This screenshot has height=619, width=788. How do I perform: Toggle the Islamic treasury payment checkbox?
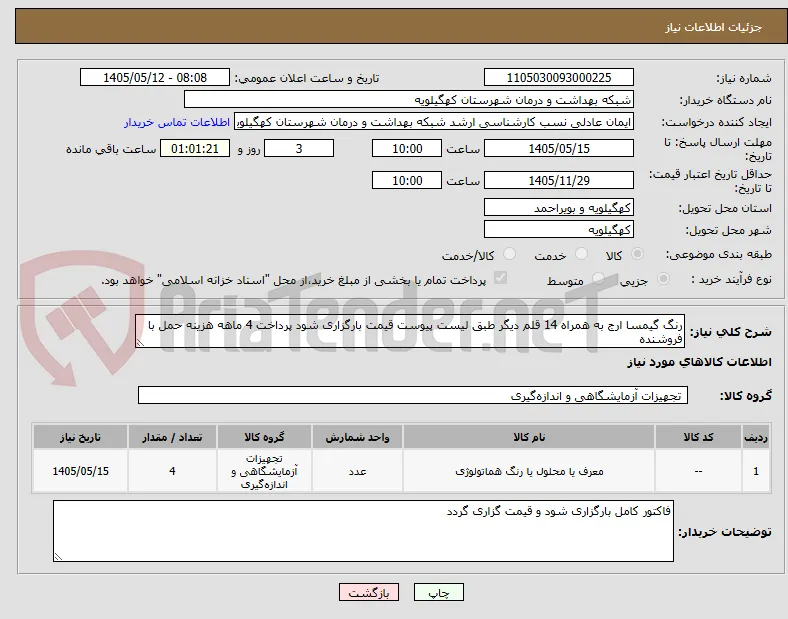pyautogui.click(x=501, y=278)
